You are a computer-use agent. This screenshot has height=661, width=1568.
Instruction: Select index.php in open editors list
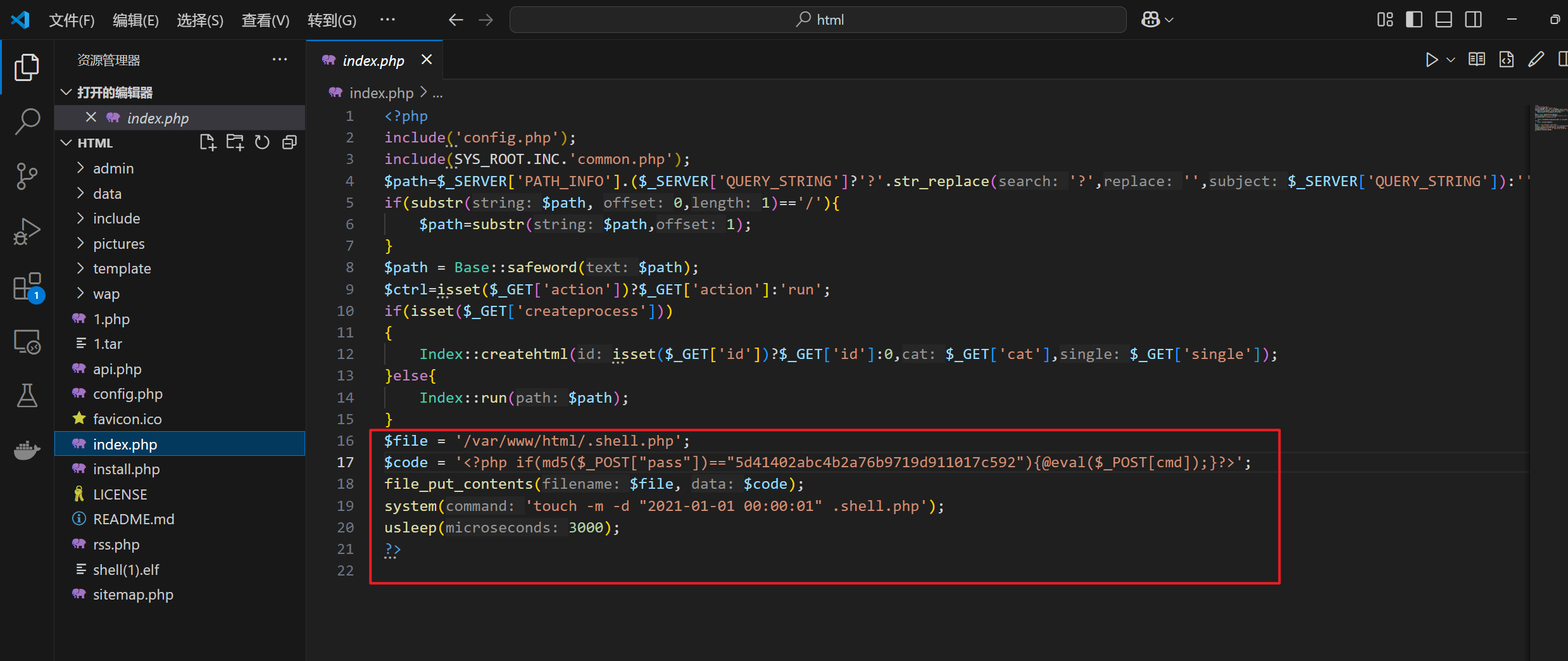click(180, 118)
